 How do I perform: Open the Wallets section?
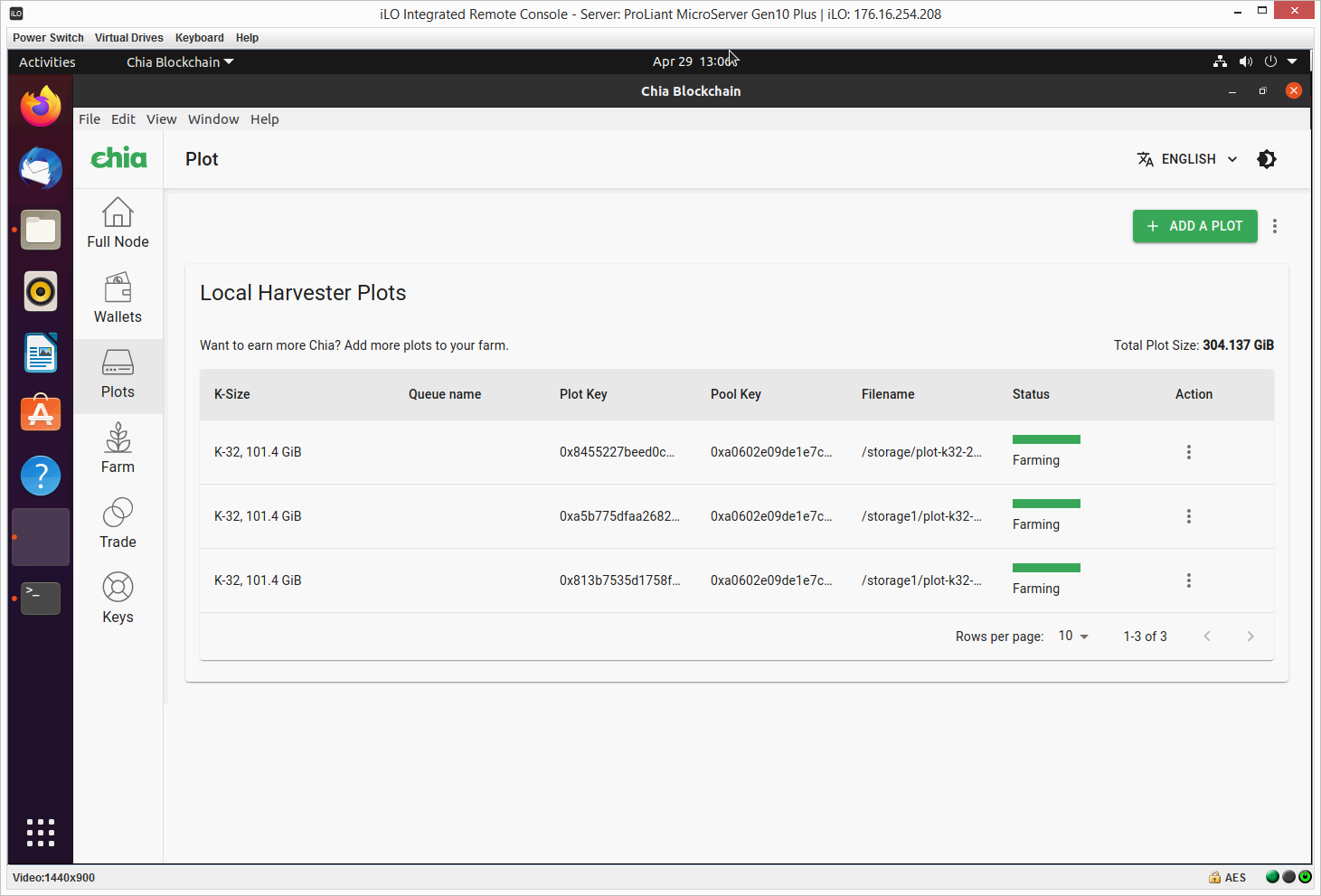[x=118, y=298]
